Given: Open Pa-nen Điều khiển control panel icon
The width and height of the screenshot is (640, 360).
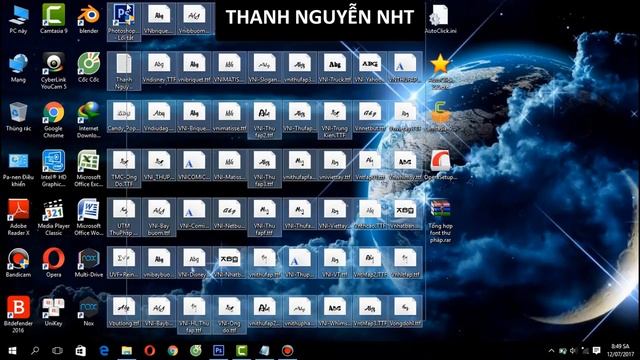Looking at the screenshot, I should coord(18,169).
